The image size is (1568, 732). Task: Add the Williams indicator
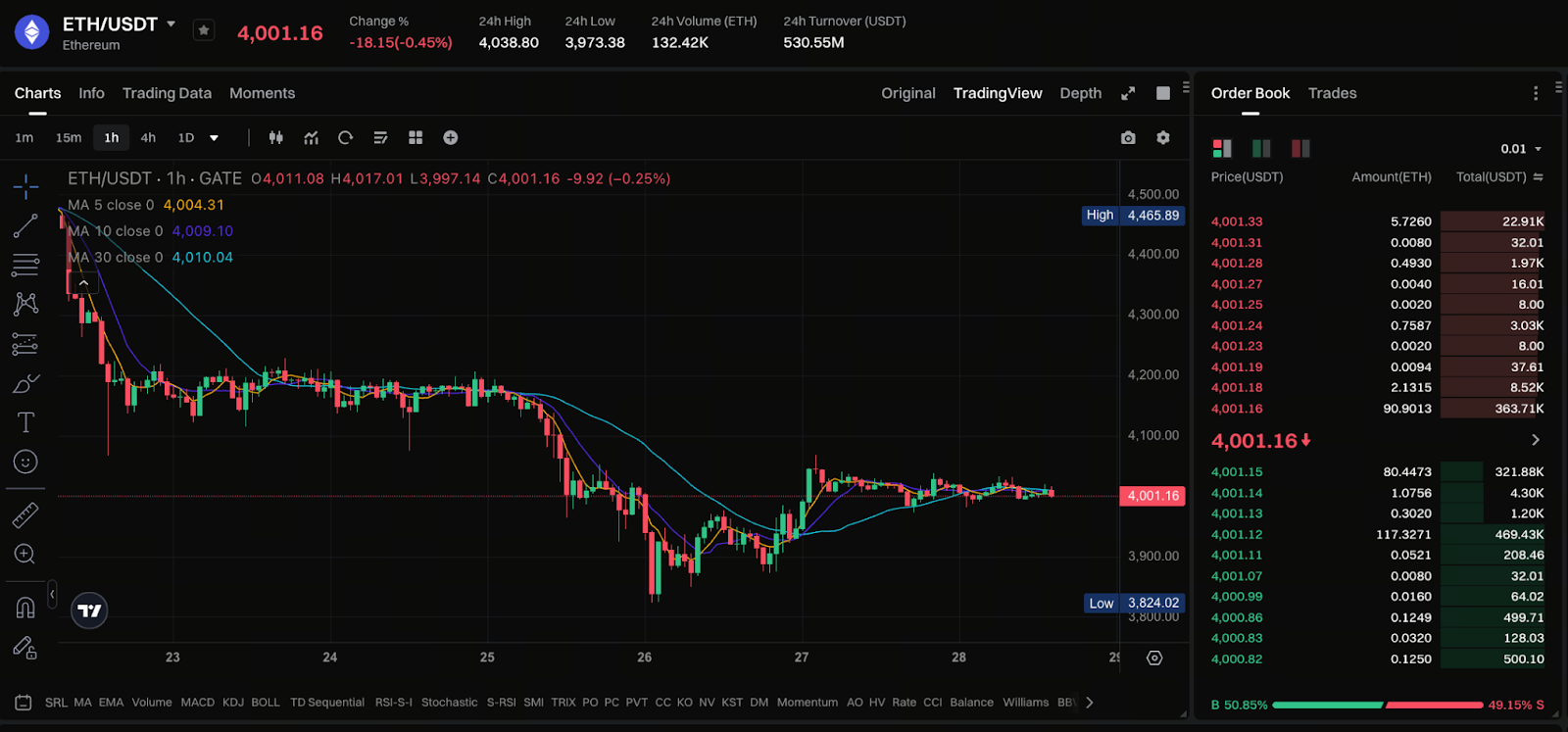click(1026, 703)
